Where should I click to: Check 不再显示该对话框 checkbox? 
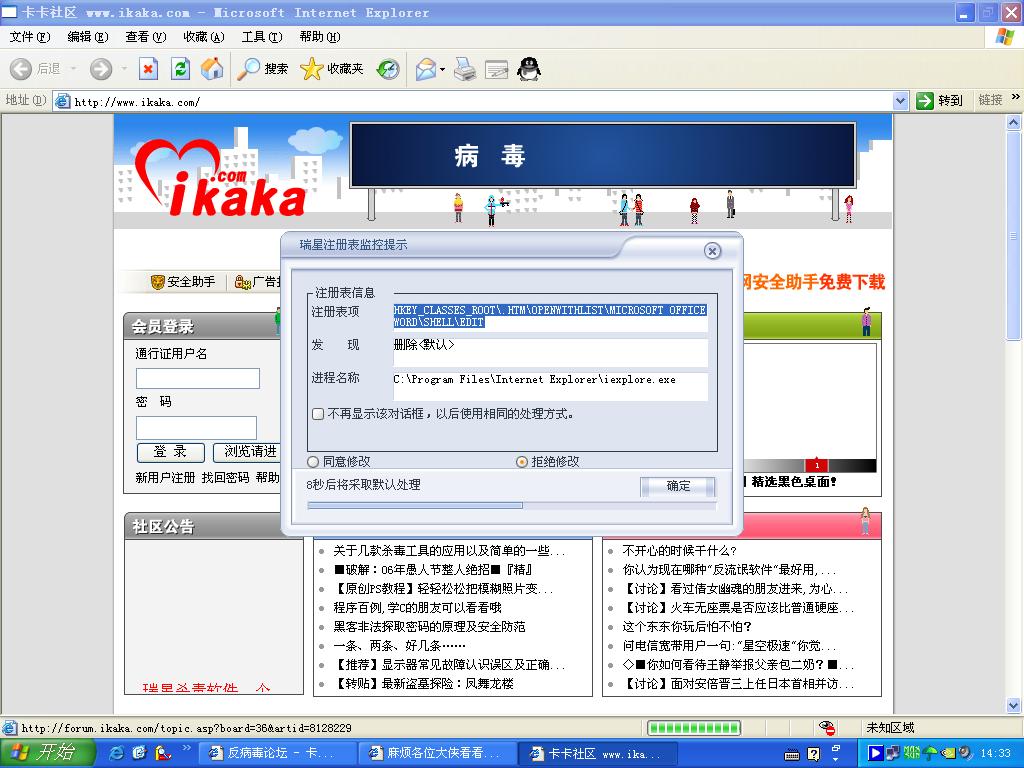[318, 414]
